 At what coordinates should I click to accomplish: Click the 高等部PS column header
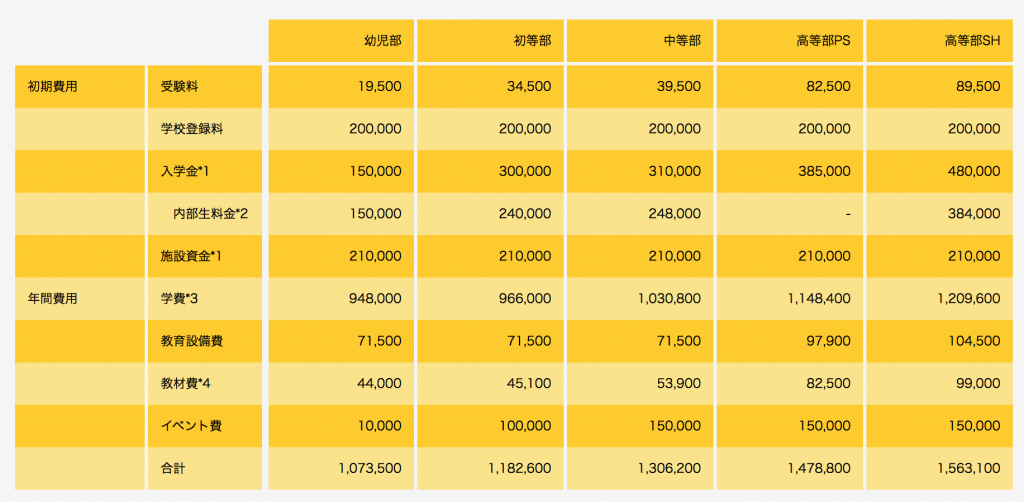(x=822, y=41)
